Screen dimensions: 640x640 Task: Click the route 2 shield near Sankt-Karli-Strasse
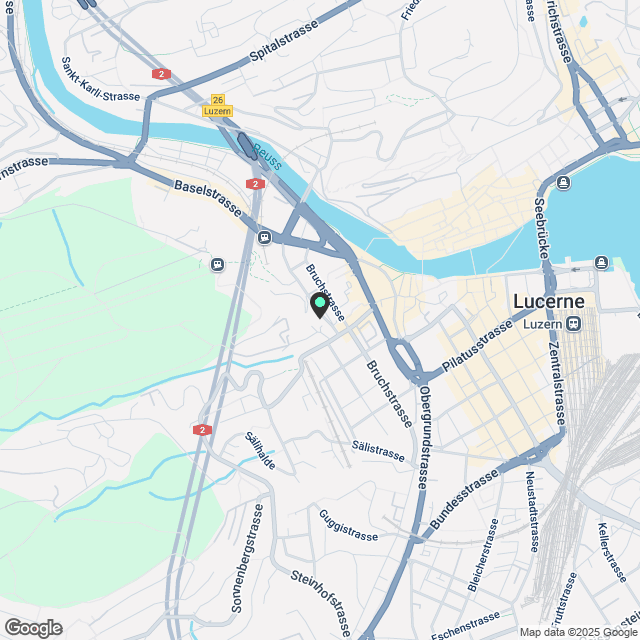tap(161, 74)
